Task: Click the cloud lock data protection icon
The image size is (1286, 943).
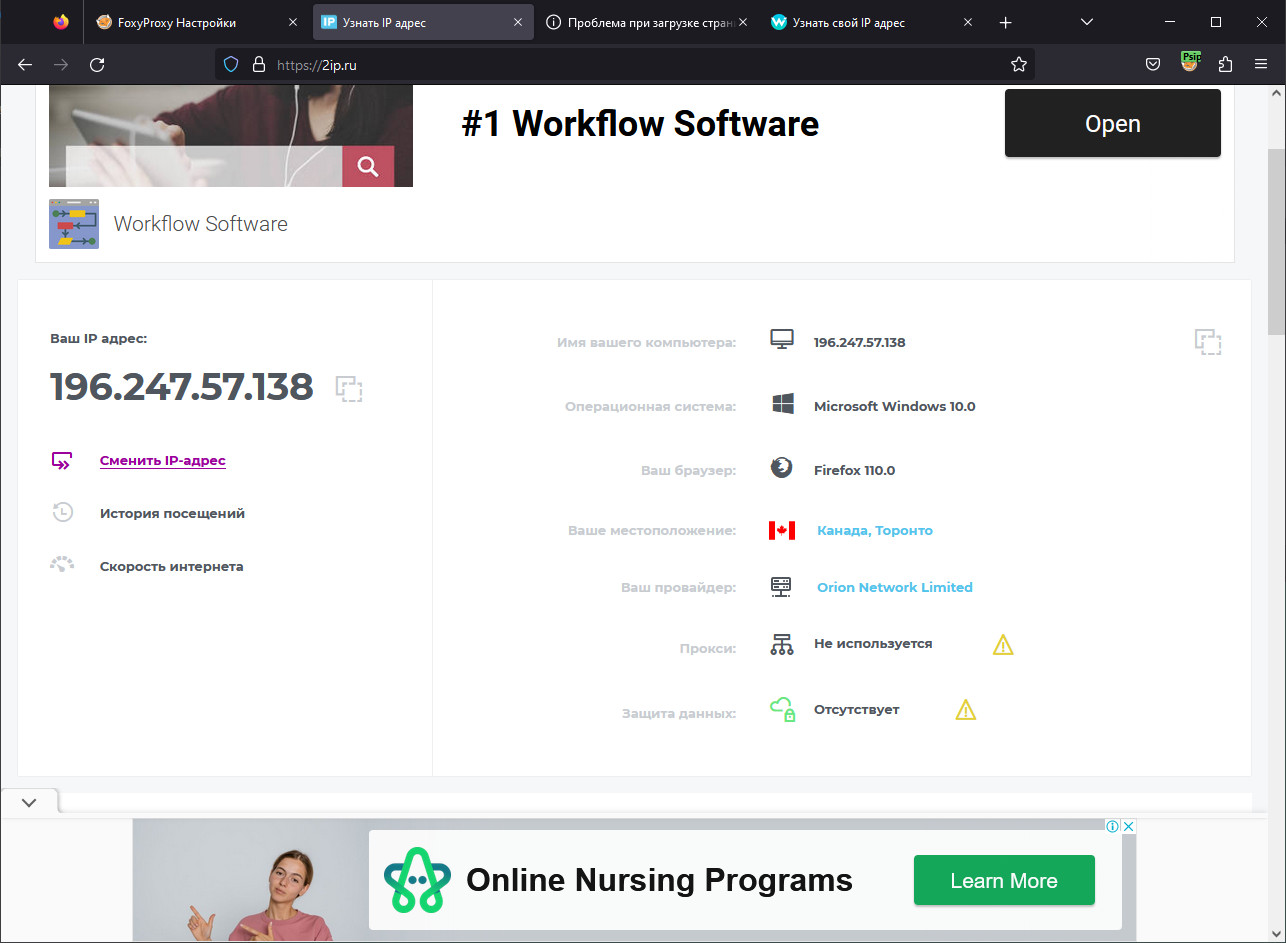Action: pyautogui.click(x=782, y=709)
